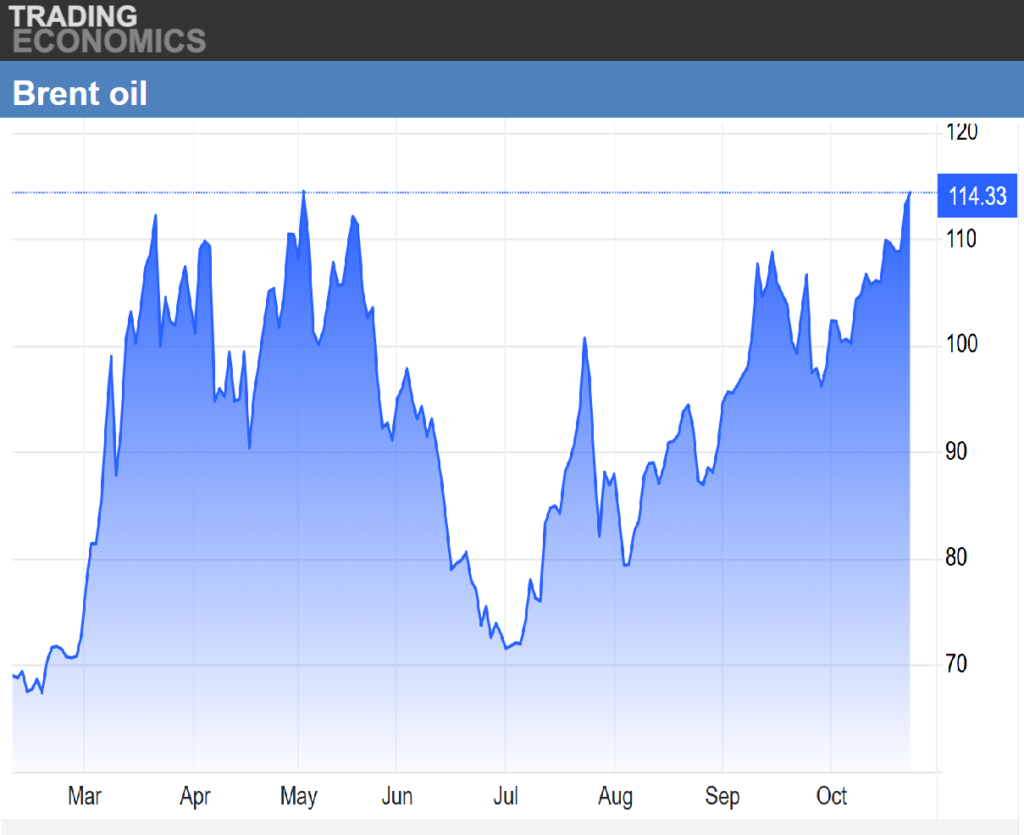1024x835 pixels.
Task: Select the Aug label on the time axis
Action: (615, 796)
